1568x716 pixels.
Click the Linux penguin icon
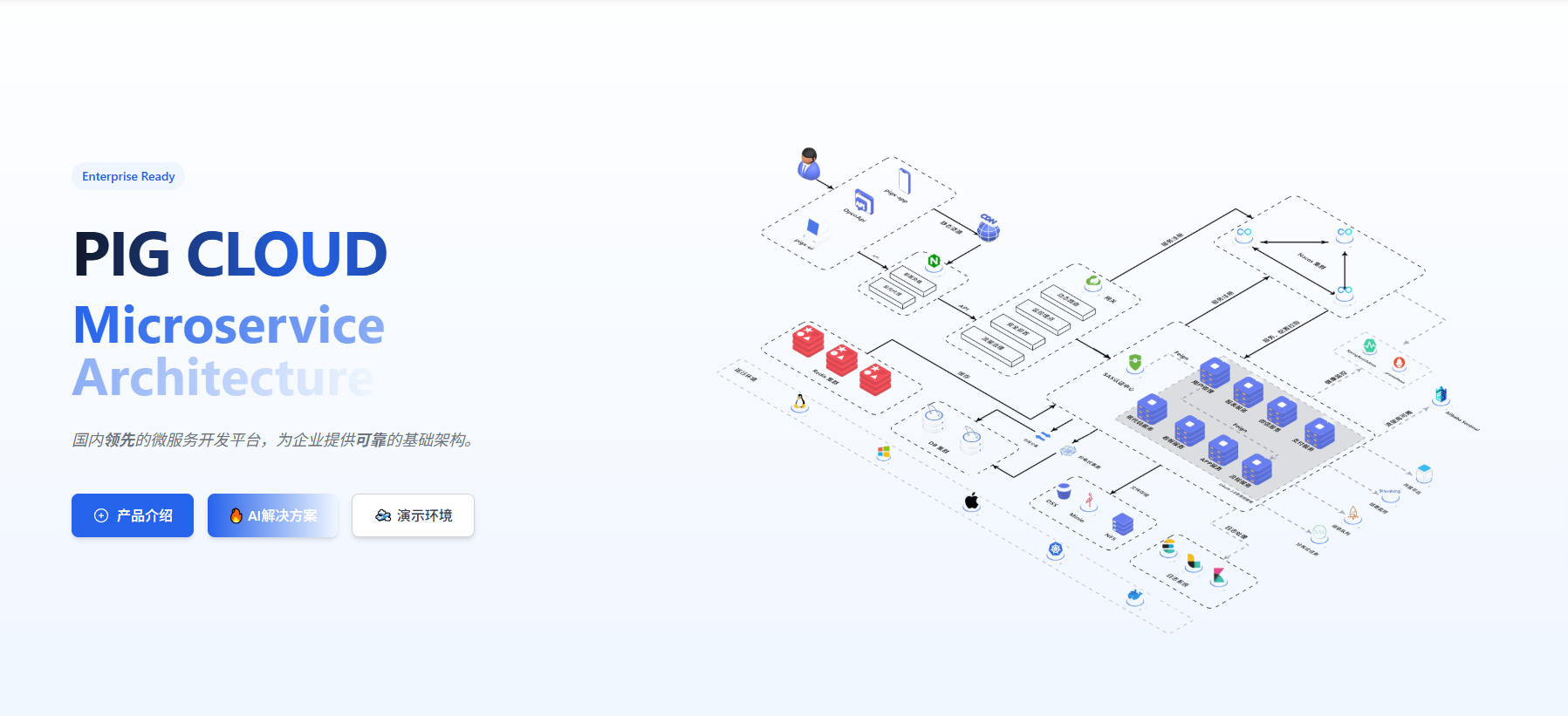(x=799, y=402)
